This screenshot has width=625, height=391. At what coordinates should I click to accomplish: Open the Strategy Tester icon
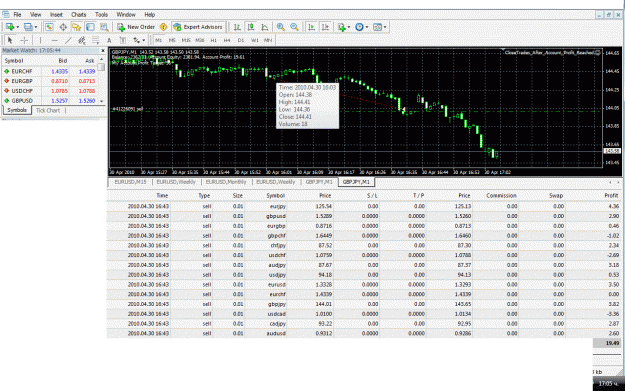(104, 27)
